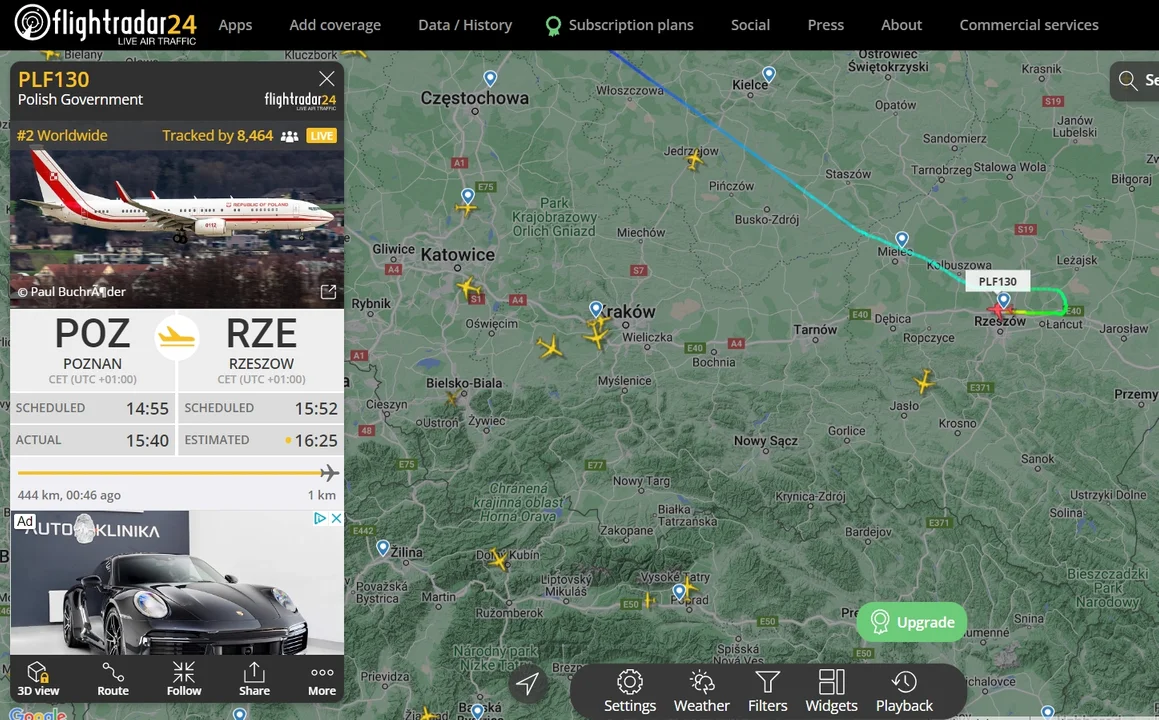Click the PLF130 label on the map

(997, 282)
